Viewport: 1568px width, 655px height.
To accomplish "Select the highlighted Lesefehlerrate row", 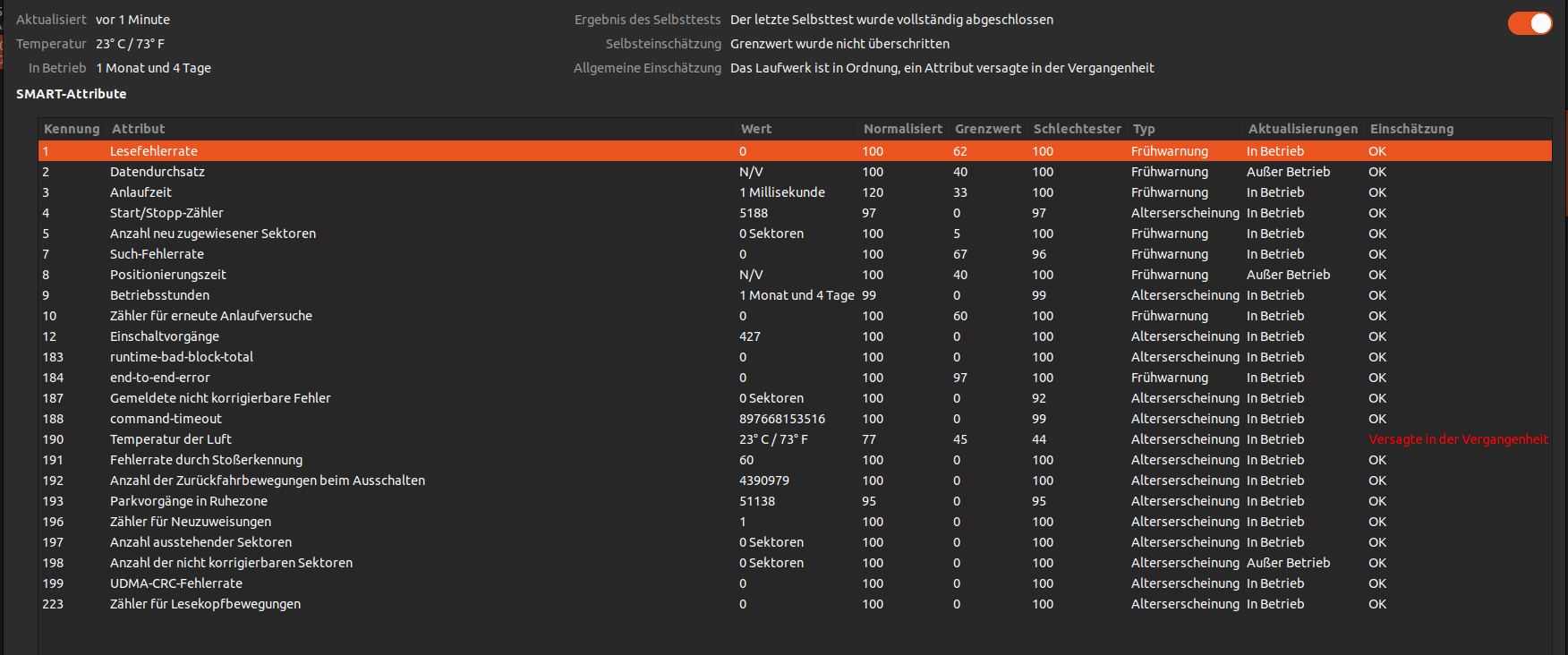I will point(795,151).
